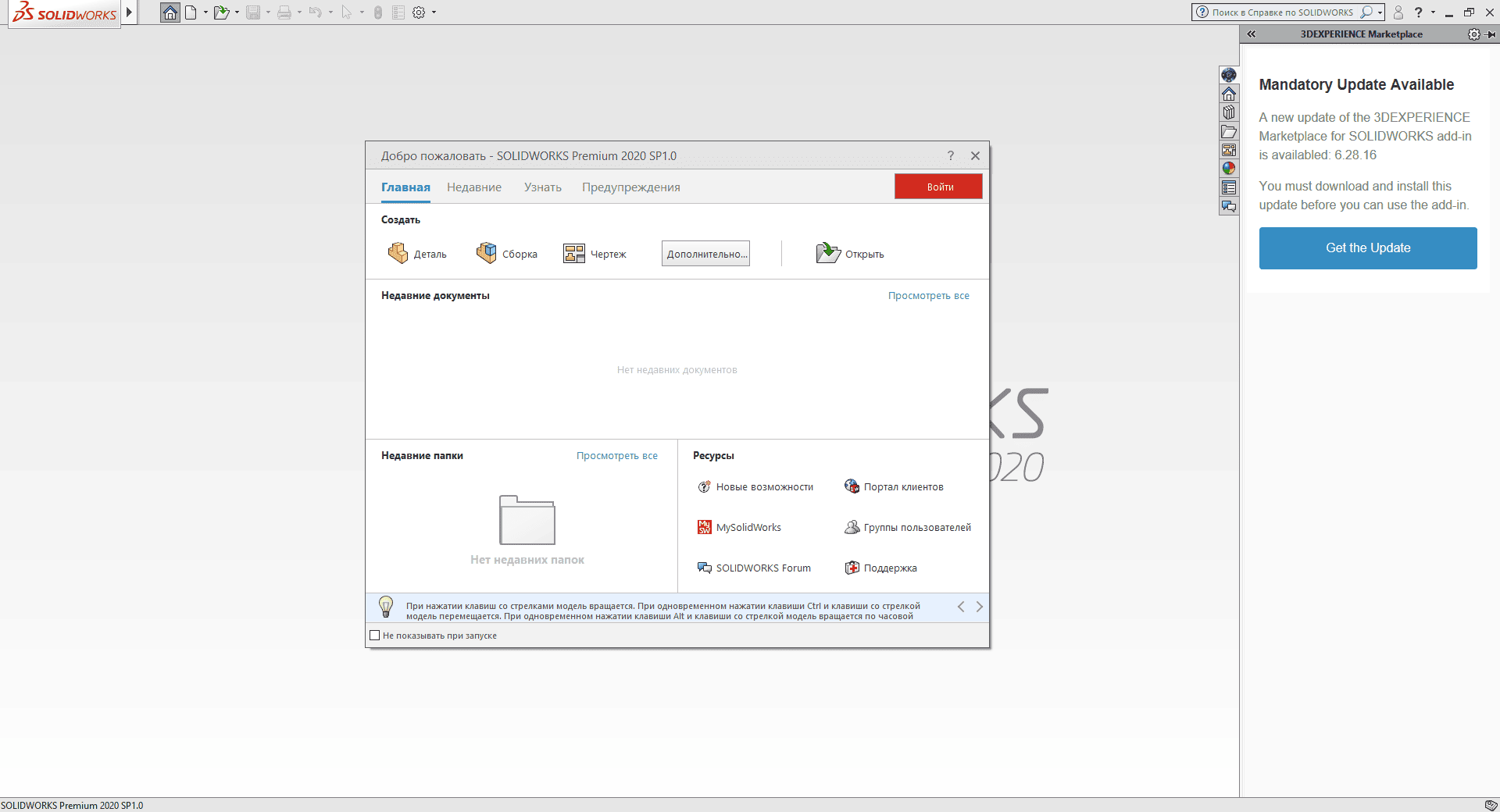Create a new Чертеж drawing
Image resolution: width=1500 pixels, height=812 pixels.
pyautogui.click(x=595, y=253)
